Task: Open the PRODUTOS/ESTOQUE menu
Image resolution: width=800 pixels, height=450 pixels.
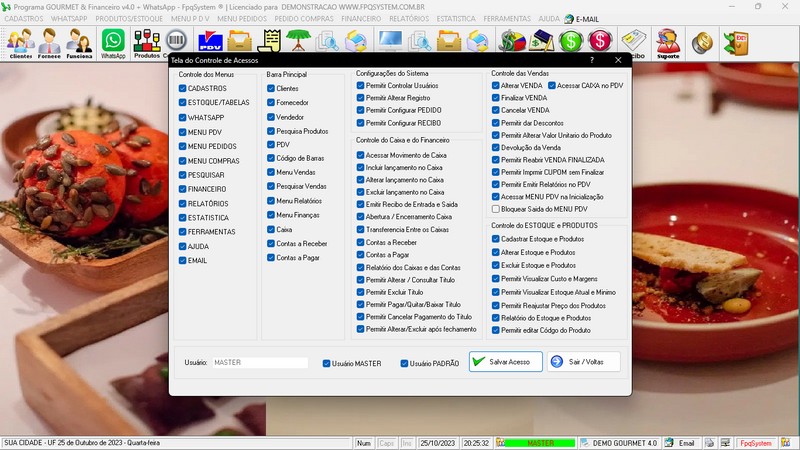Action: [129, 19]
